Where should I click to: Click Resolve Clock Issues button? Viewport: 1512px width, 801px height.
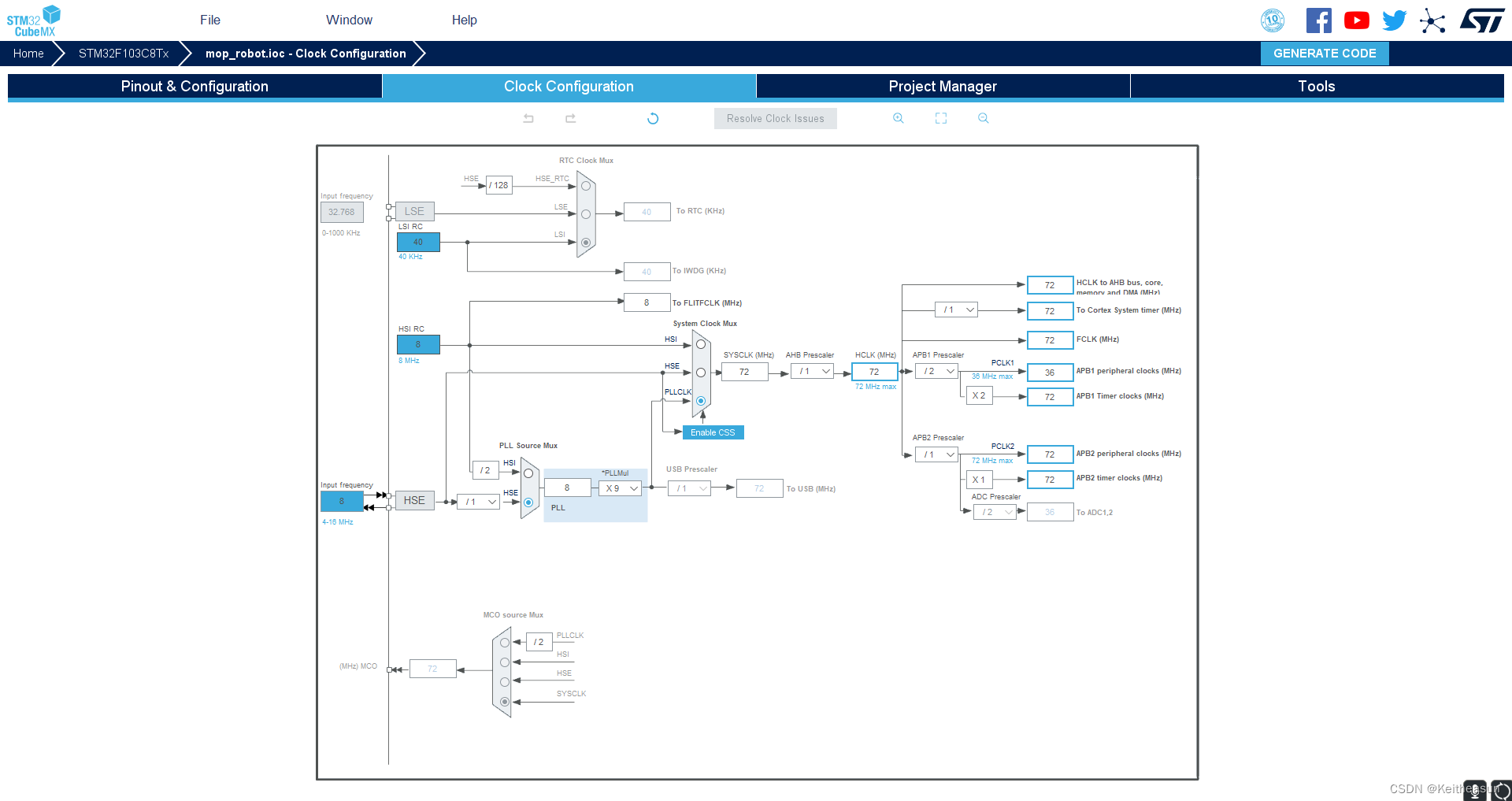coord(776,119)
